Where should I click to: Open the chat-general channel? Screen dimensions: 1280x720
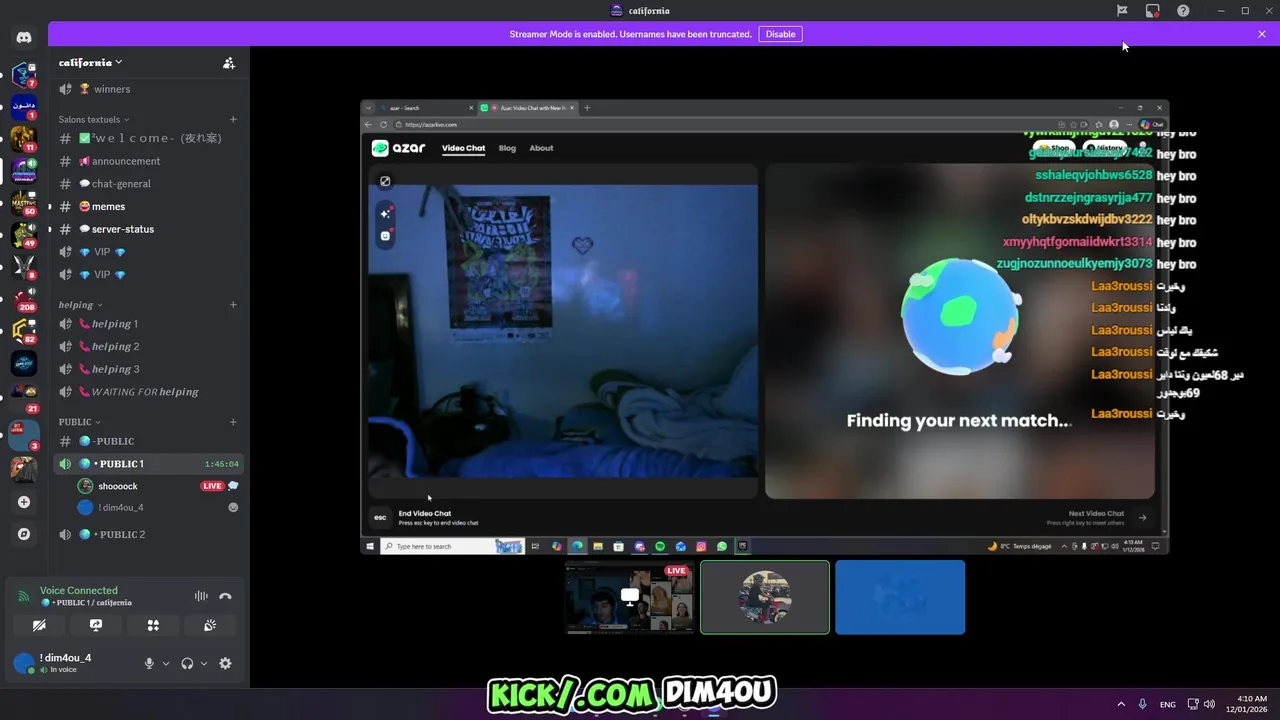(x=148, y=184)
